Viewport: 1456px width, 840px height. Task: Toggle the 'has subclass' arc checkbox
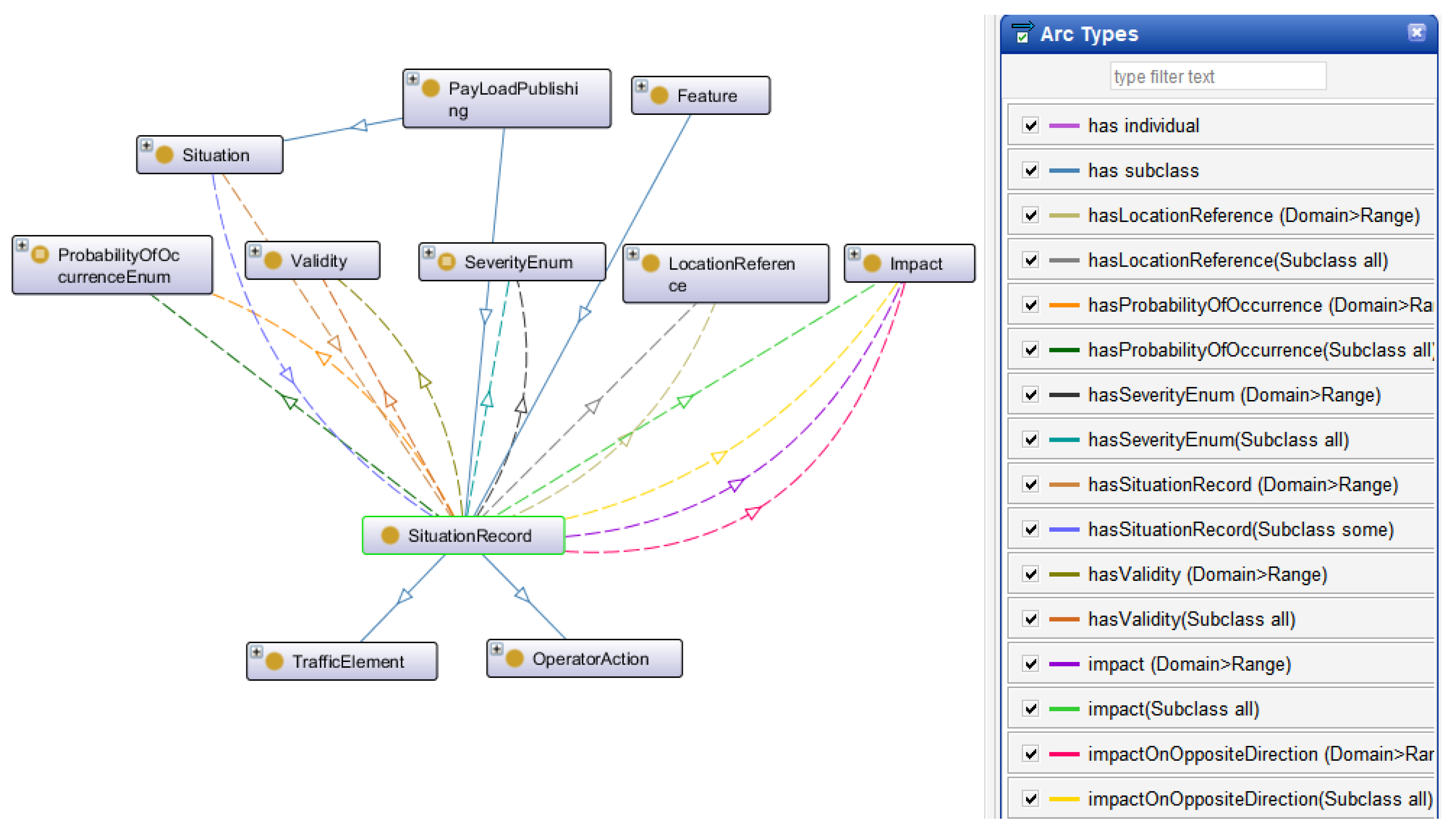1031,170
